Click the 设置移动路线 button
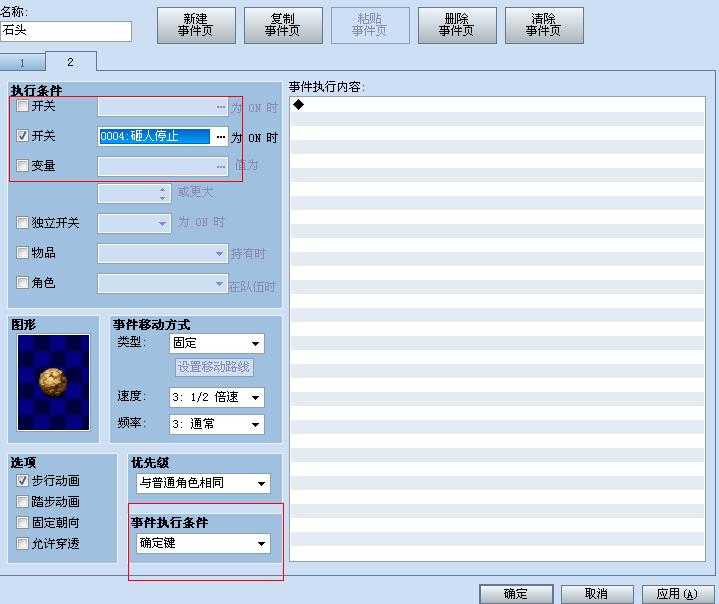Viewport: 719px width, 604px height. click(214, 367)
